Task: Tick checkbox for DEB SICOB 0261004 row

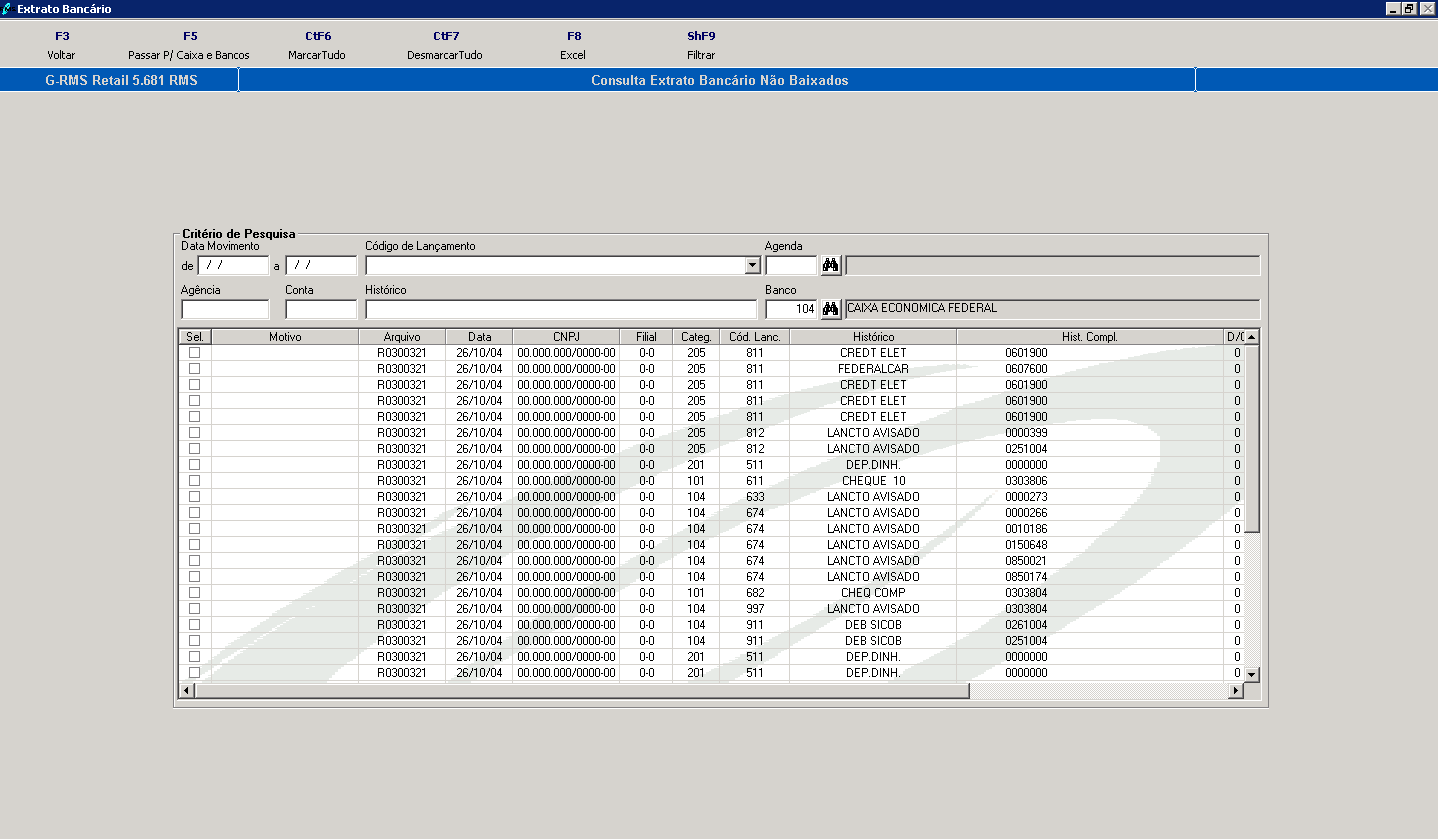Action: 195,625
